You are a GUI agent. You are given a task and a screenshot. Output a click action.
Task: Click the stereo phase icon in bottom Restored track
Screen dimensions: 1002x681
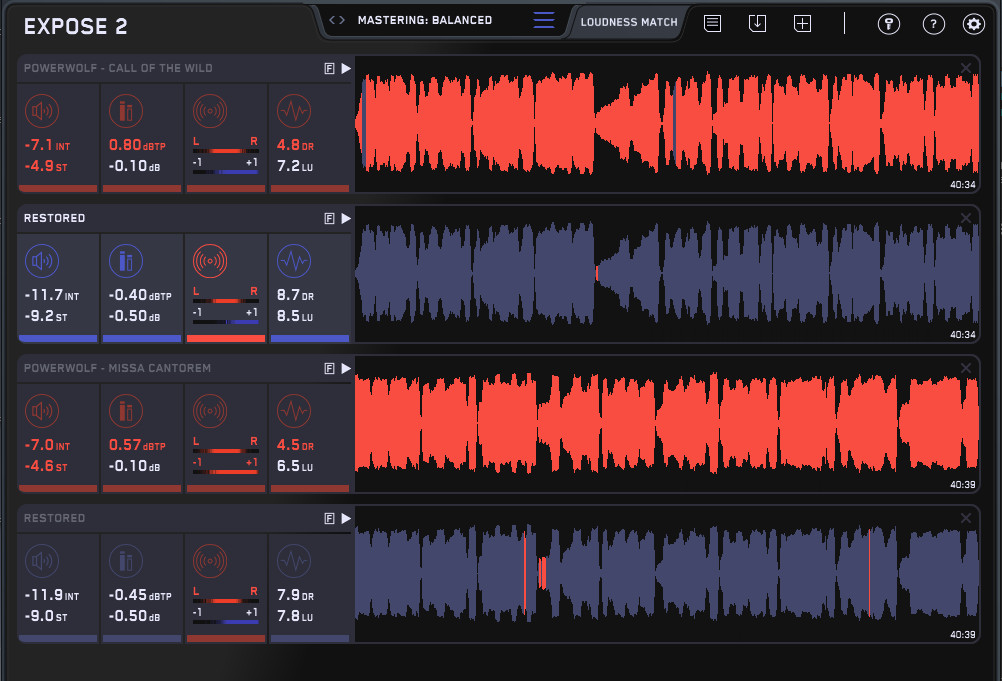pyautogui.click(x=210, y=562)
